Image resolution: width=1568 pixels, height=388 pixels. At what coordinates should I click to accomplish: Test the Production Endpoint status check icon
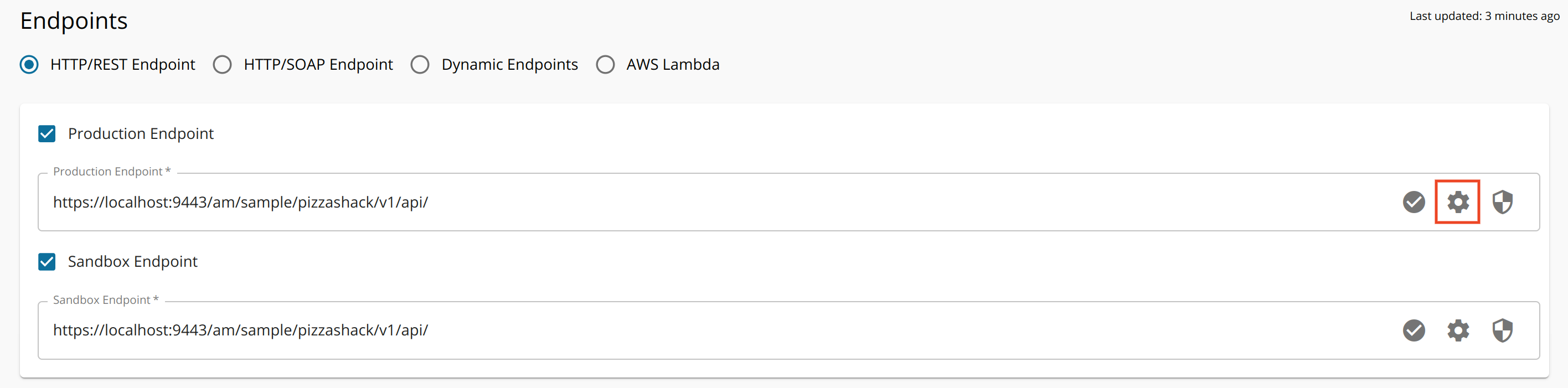[x=1414, y=202]
